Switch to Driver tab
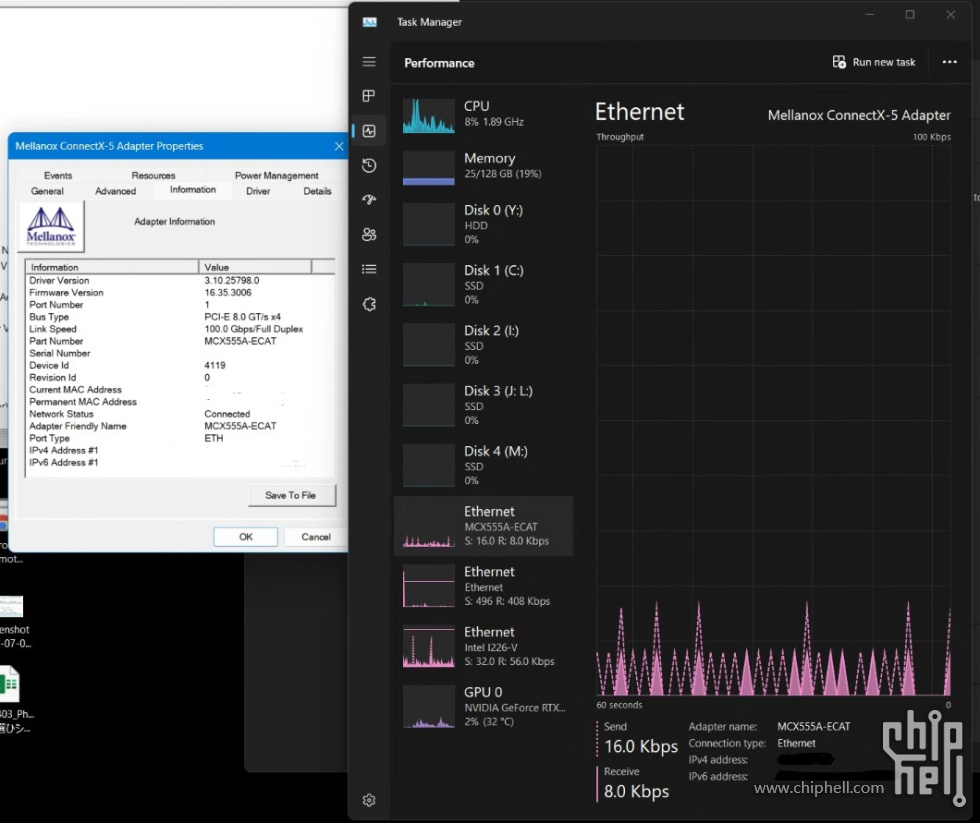Viewport: 980px width, 823px height. tap(258, 191)
